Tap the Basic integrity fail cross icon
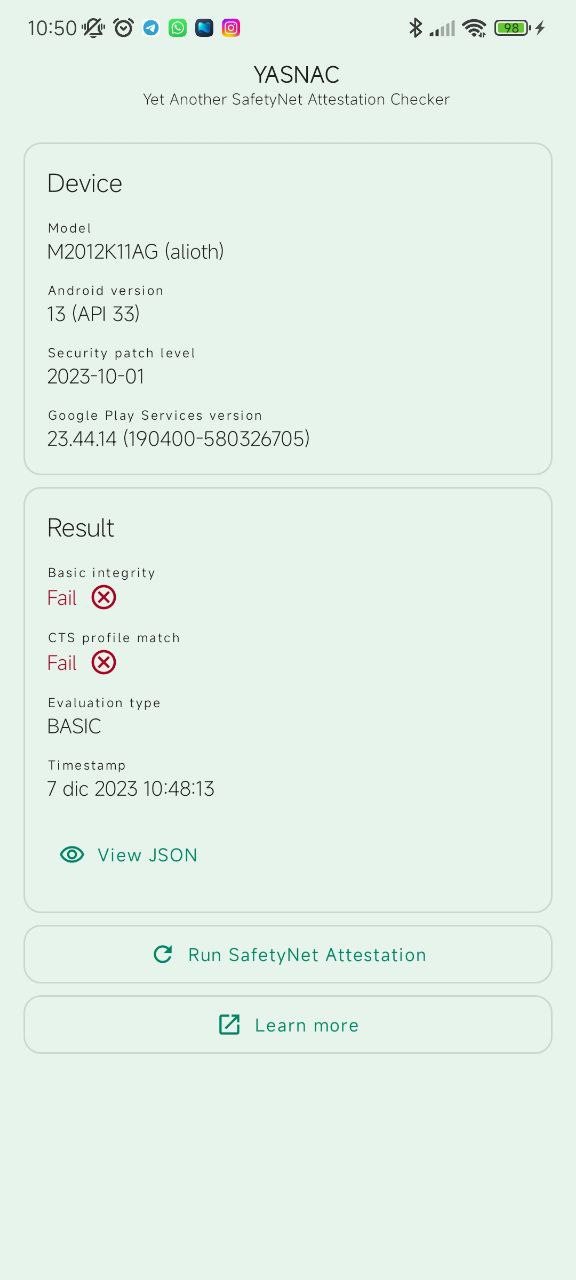The width and height of the screenshot is (576, 1280). (x=104, y=597)
